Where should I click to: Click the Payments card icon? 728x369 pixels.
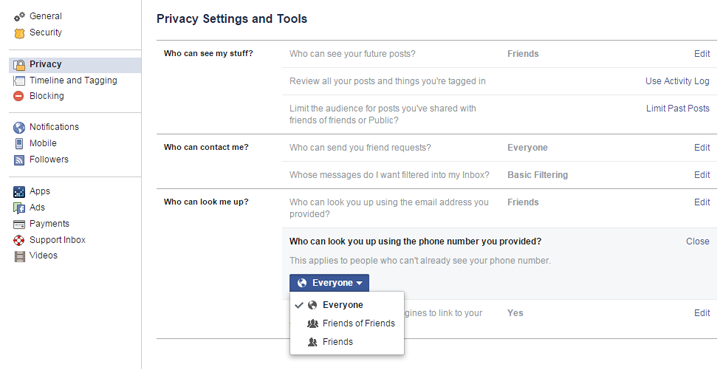pos(19,224)
